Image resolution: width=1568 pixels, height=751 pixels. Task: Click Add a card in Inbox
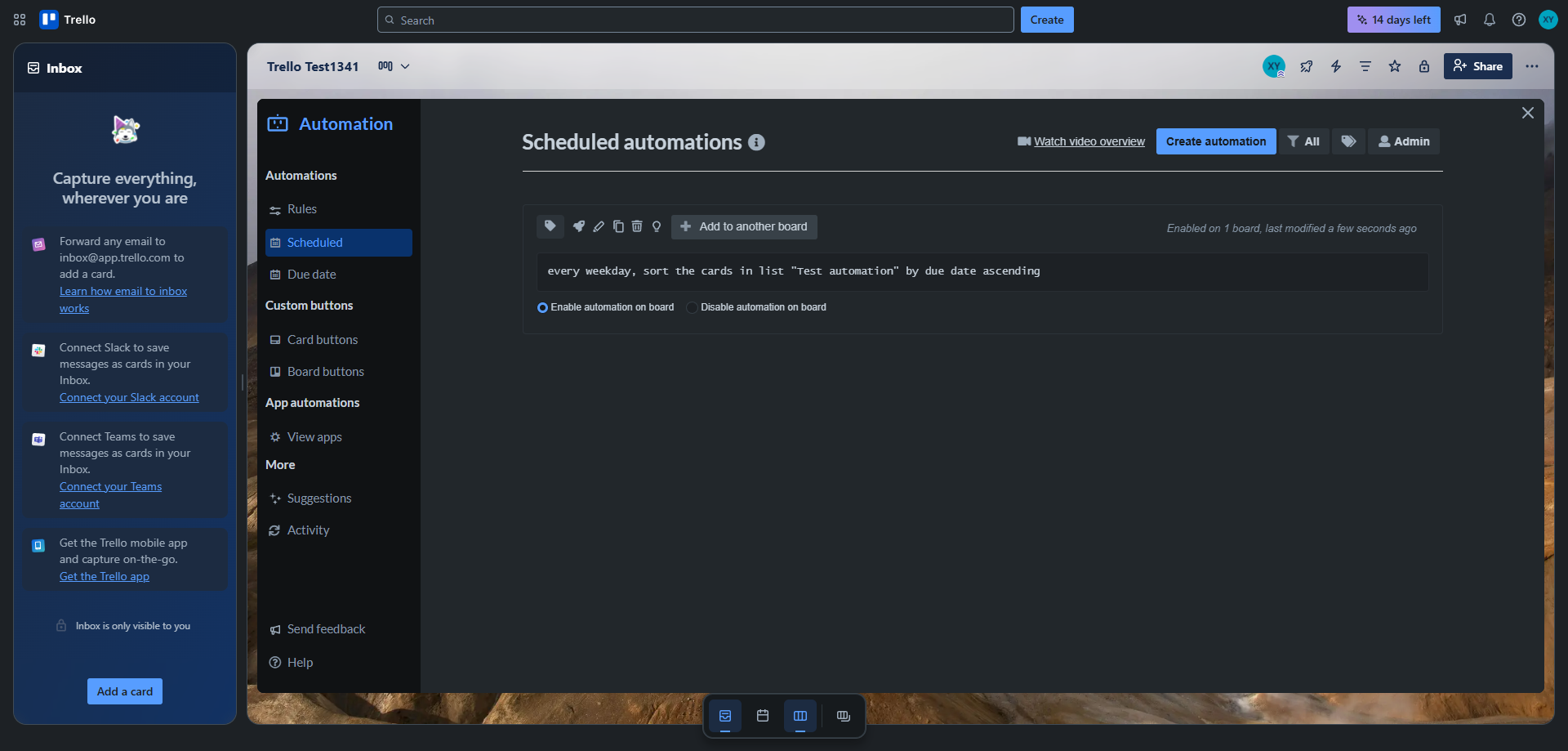125,691
